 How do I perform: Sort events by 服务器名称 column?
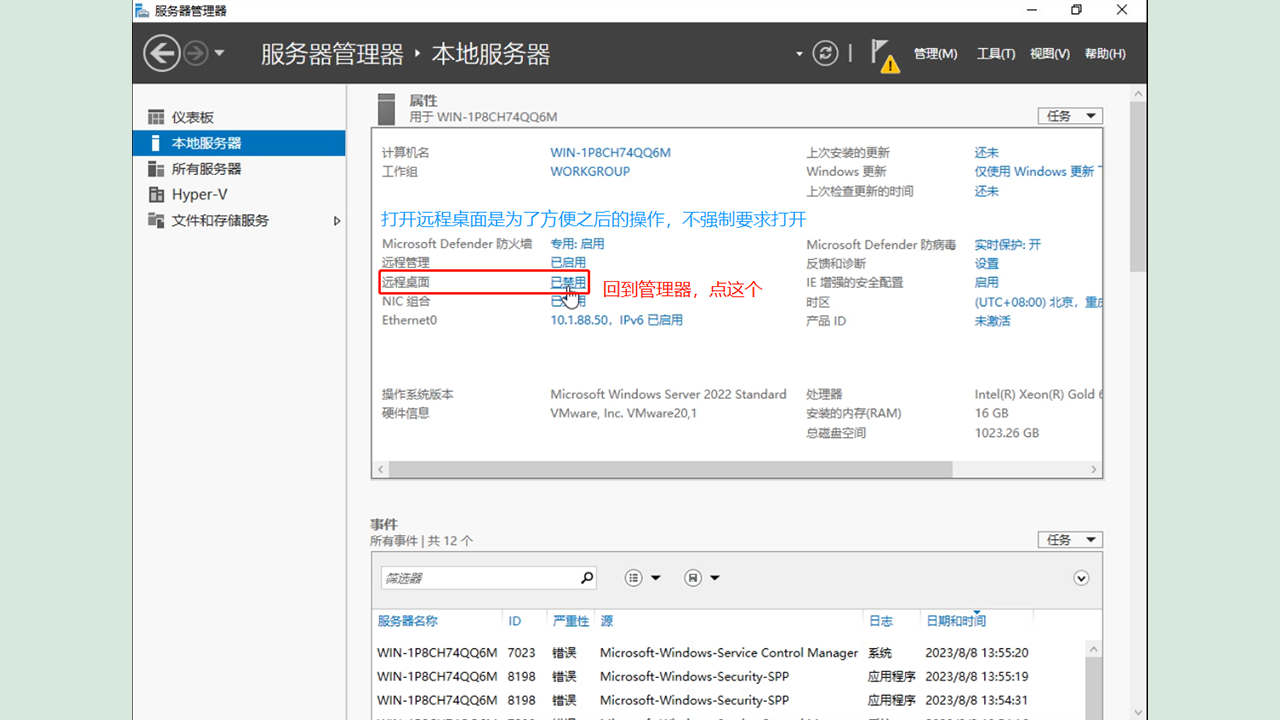tap(407, 621)
